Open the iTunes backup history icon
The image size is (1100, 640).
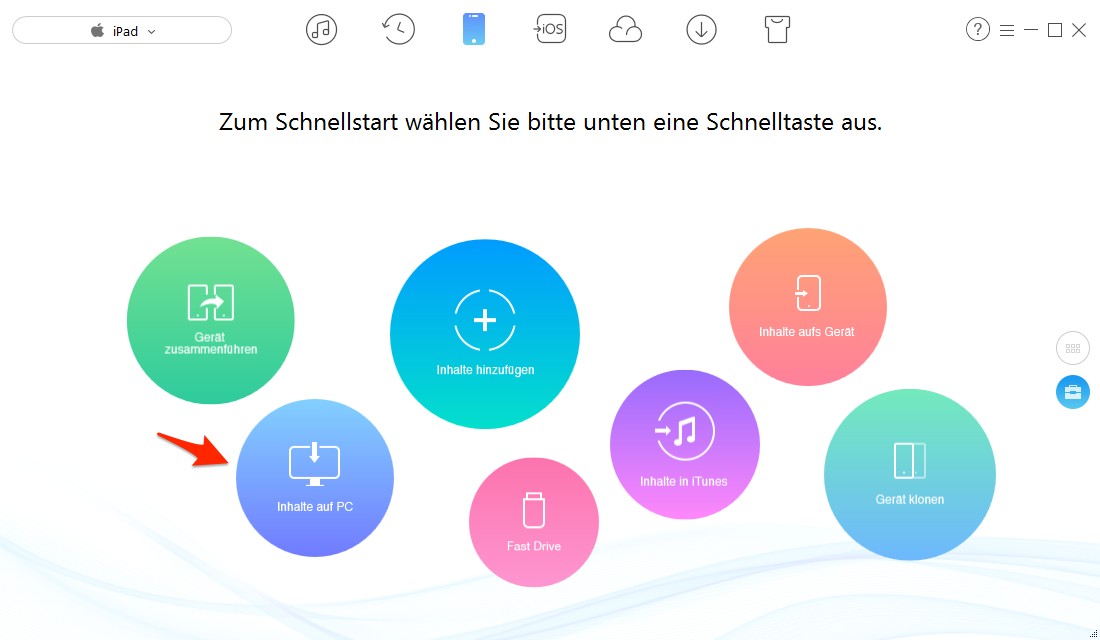pyautogui.click(x=398, y=29)
